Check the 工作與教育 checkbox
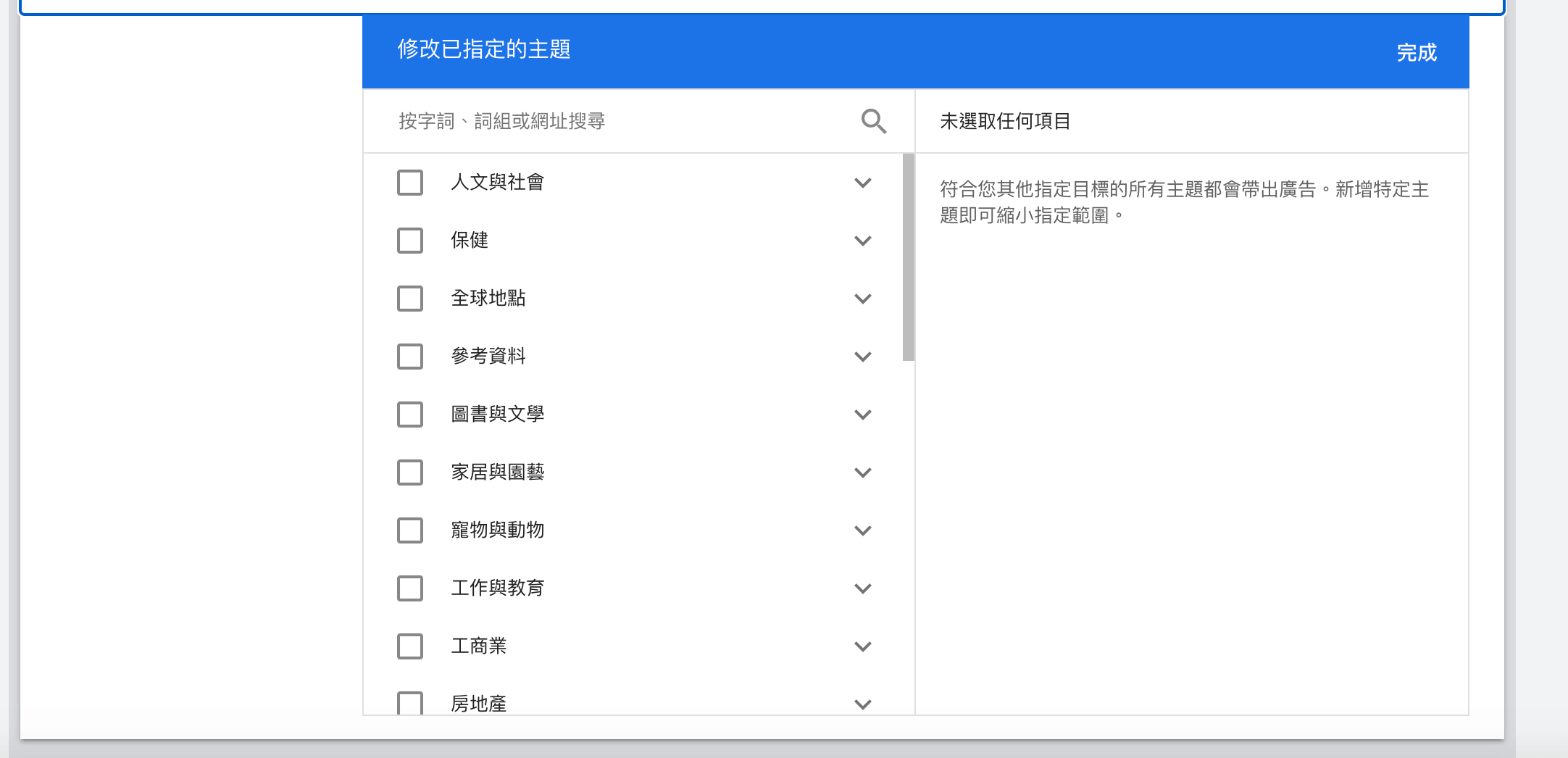The height and width of the screenshot is (758, 1568). (410, 588)
